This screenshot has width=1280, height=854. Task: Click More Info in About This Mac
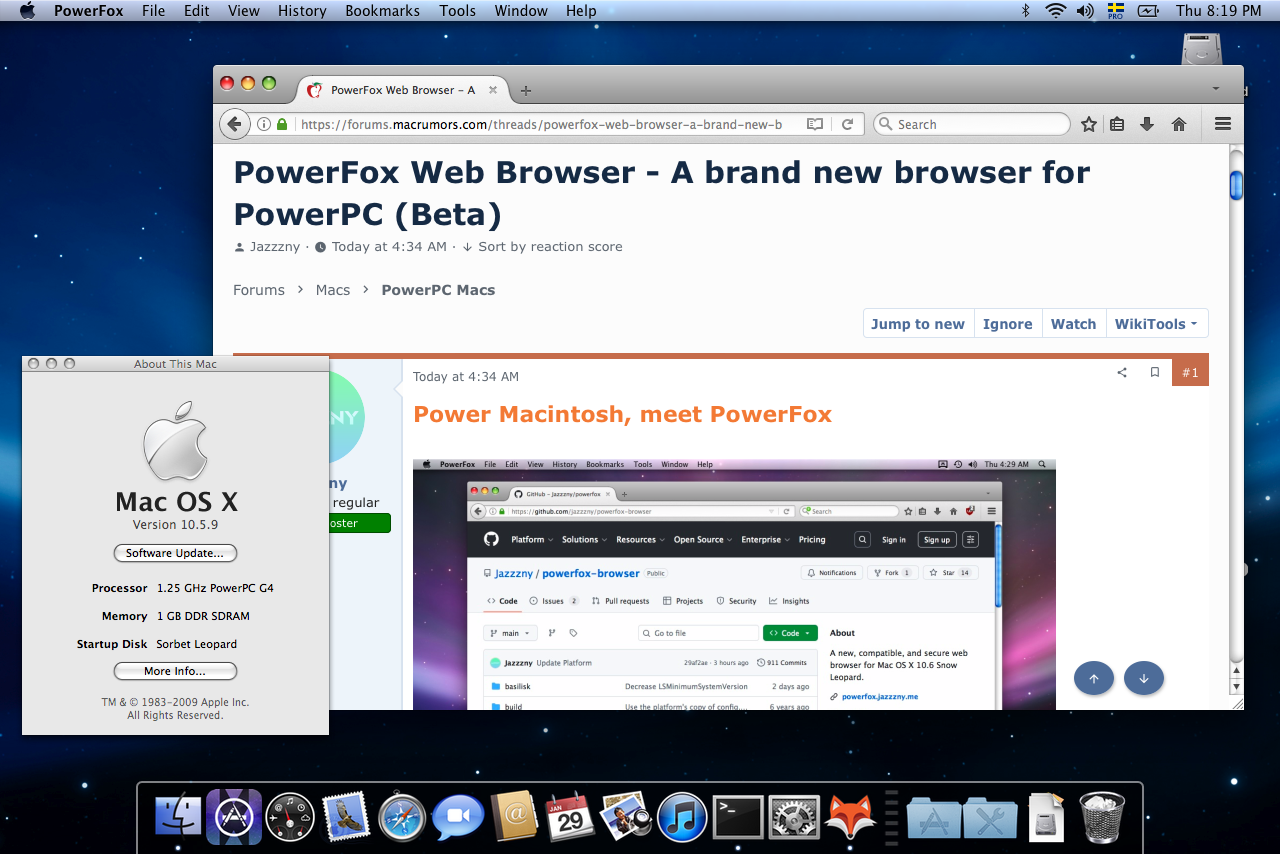[x=175, y=671]
